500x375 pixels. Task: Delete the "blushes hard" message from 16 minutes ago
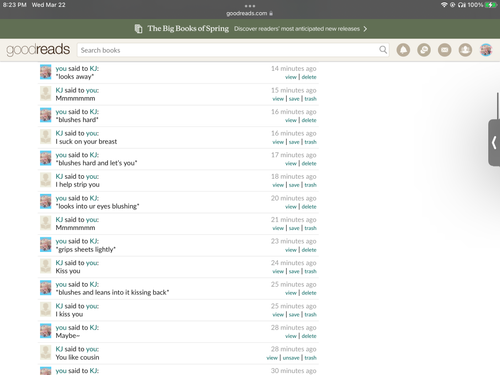(309, 120)
